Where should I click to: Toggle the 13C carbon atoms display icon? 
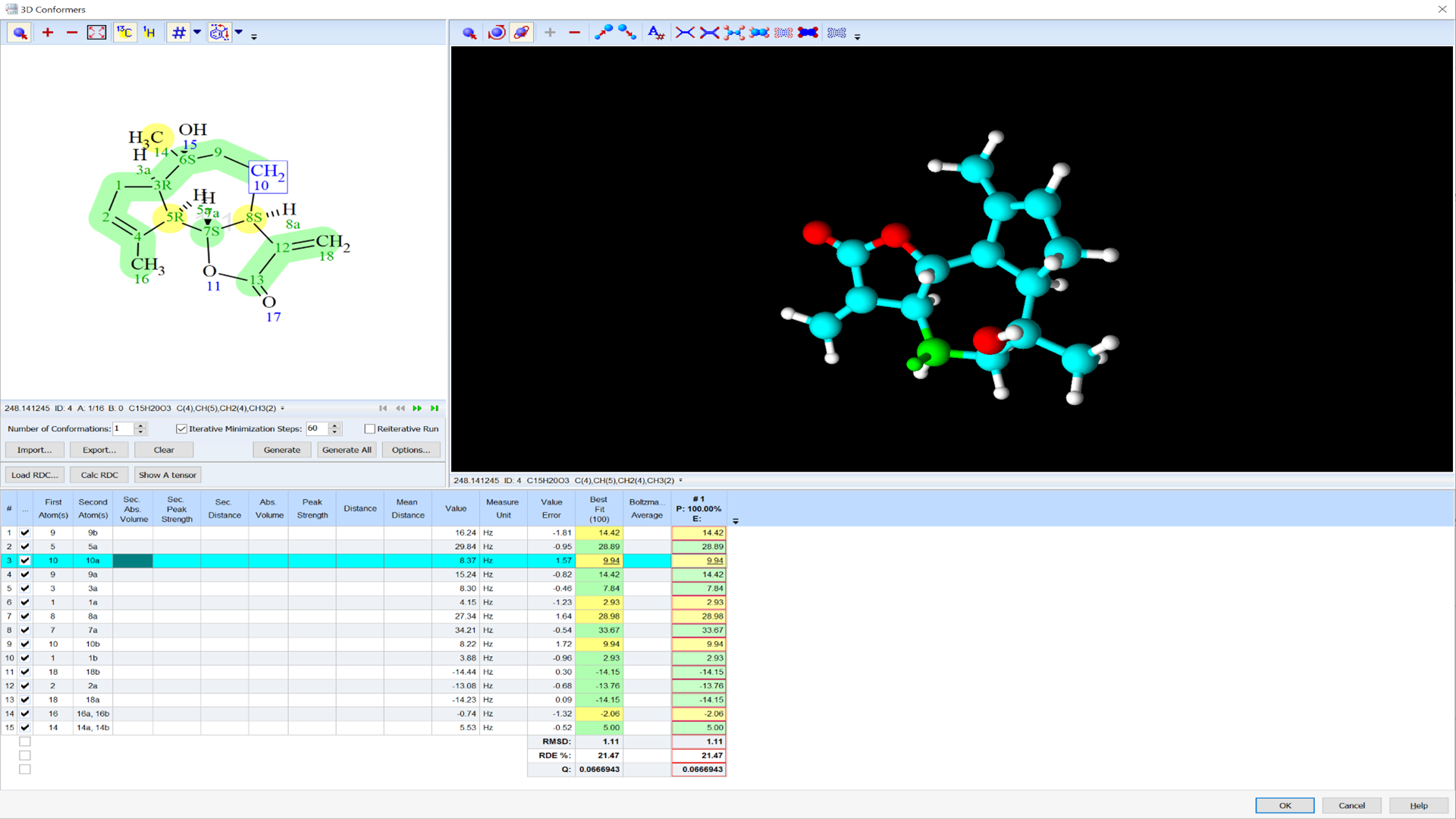point(124,33)
